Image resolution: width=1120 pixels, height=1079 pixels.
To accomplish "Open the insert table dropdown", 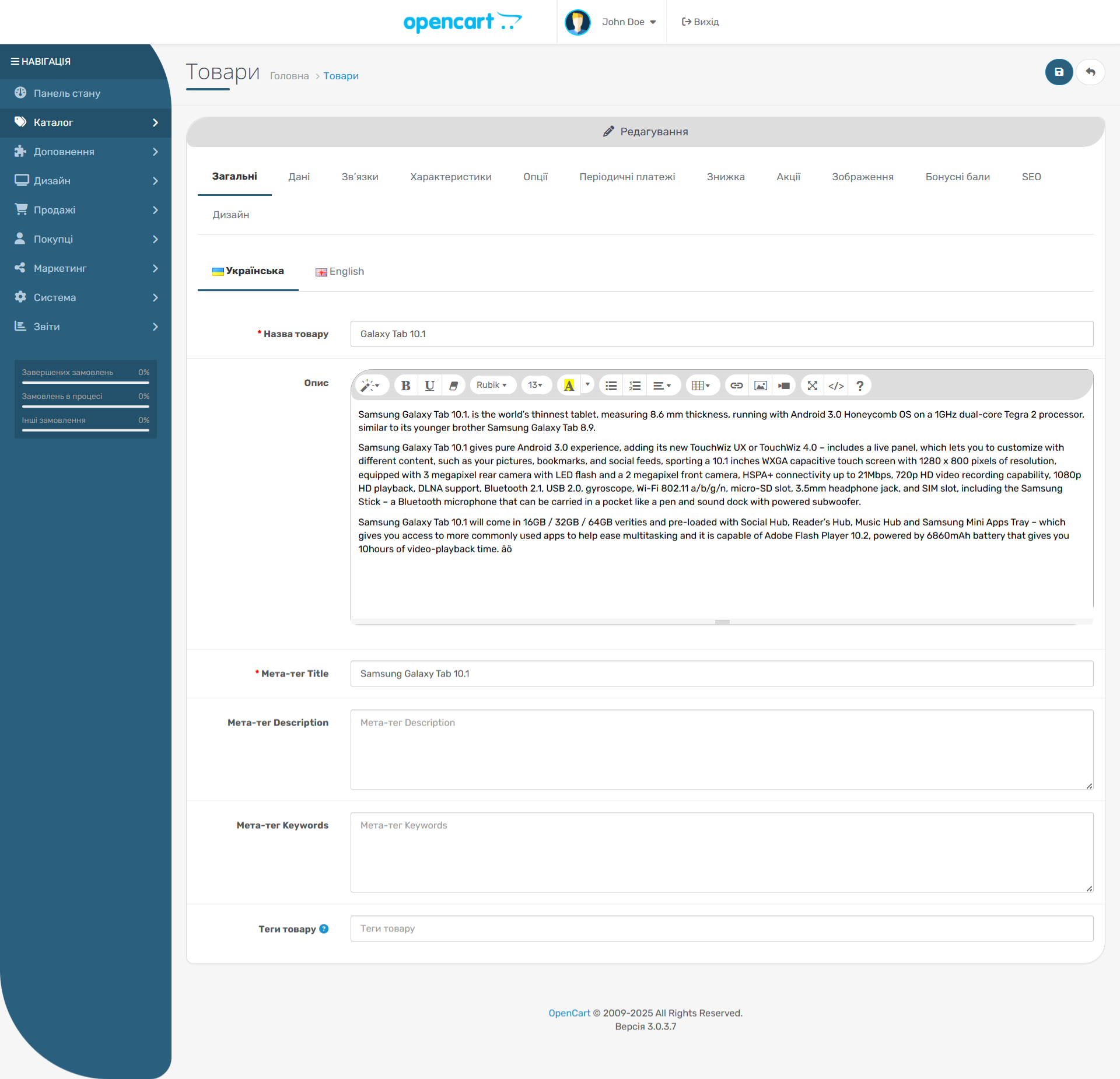I will point(702,386).
